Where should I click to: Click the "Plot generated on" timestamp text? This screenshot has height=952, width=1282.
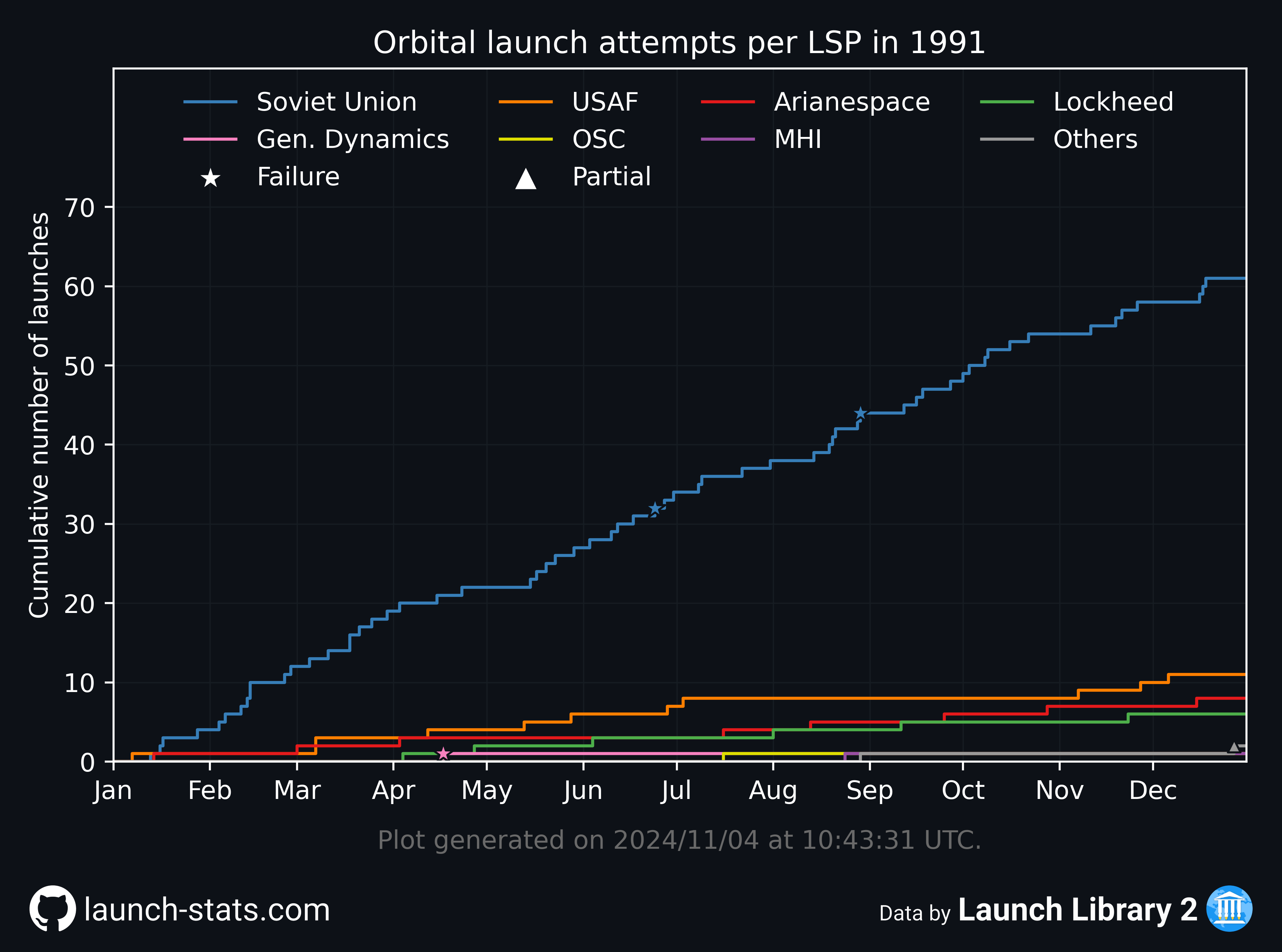[x=679, y=840]
